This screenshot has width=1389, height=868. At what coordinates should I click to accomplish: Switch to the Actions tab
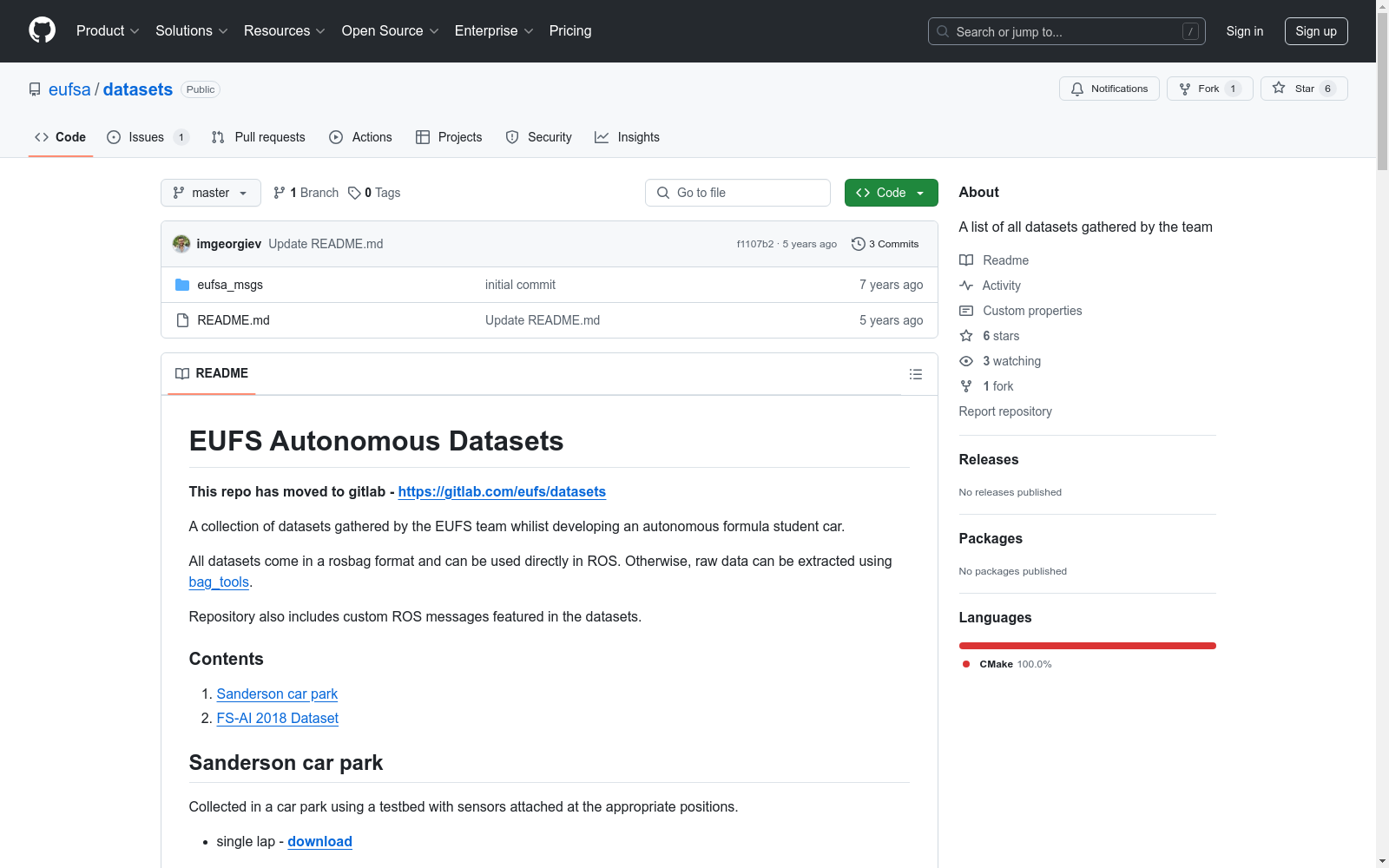tap(360, 137)
